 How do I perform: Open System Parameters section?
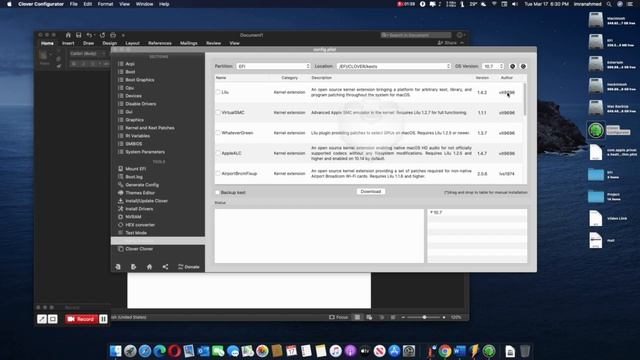(145, 152)
